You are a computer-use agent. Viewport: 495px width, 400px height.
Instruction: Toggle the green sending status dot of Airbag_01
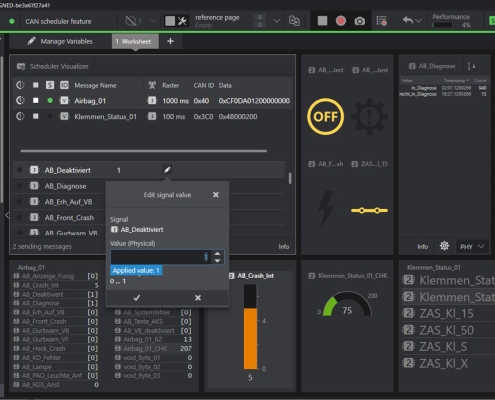tap(50, 100)
